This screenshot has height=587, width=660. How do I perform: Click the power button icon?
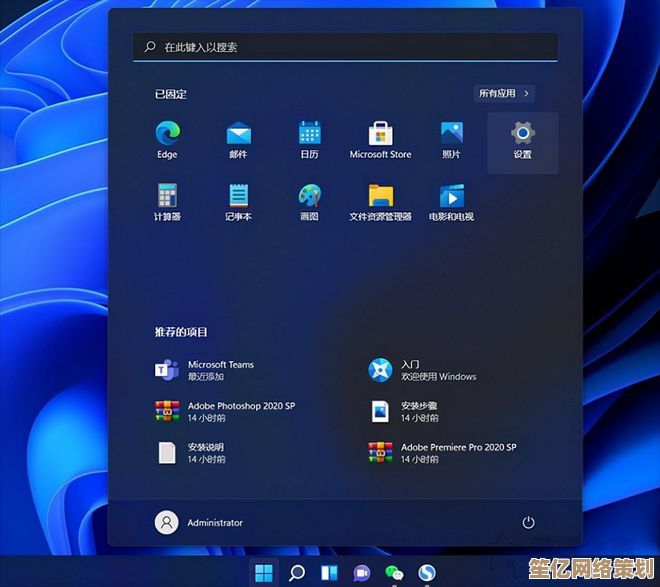coord(528,523)
